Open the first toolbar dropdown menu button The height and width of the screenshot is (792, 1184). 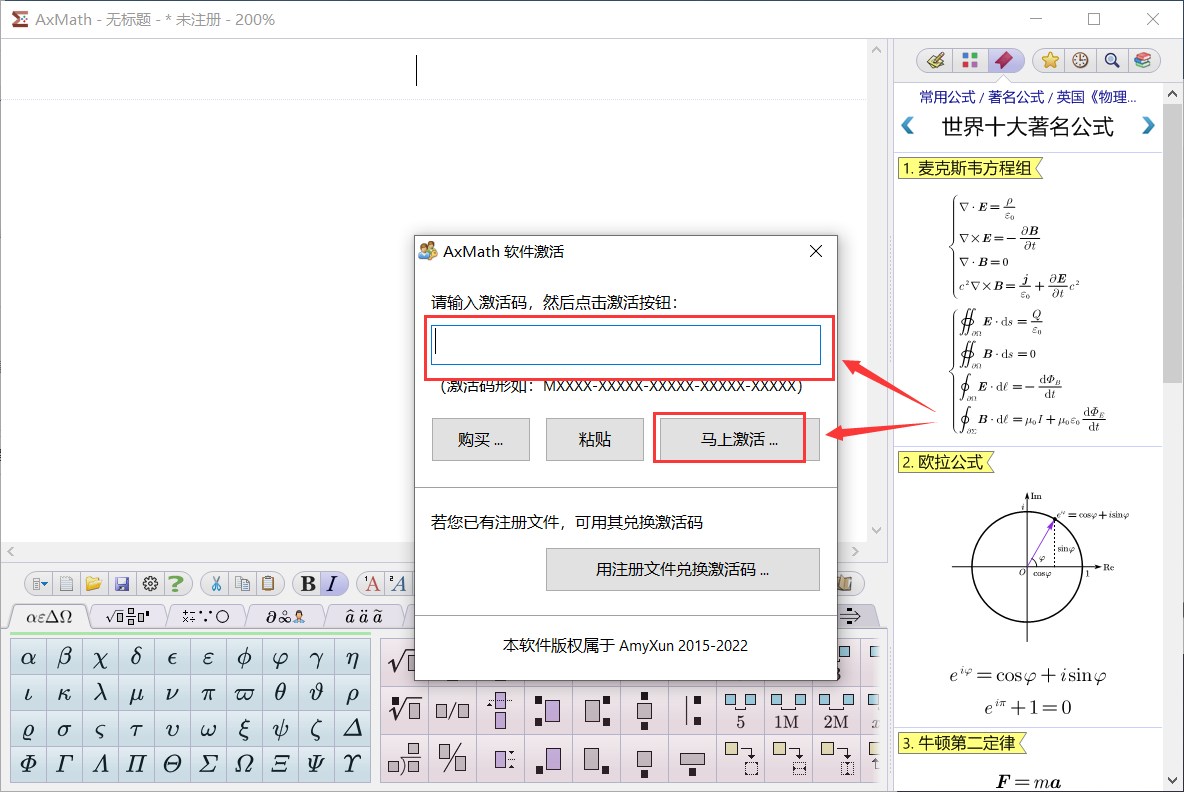pyautogui.click(x=39, y=584)
